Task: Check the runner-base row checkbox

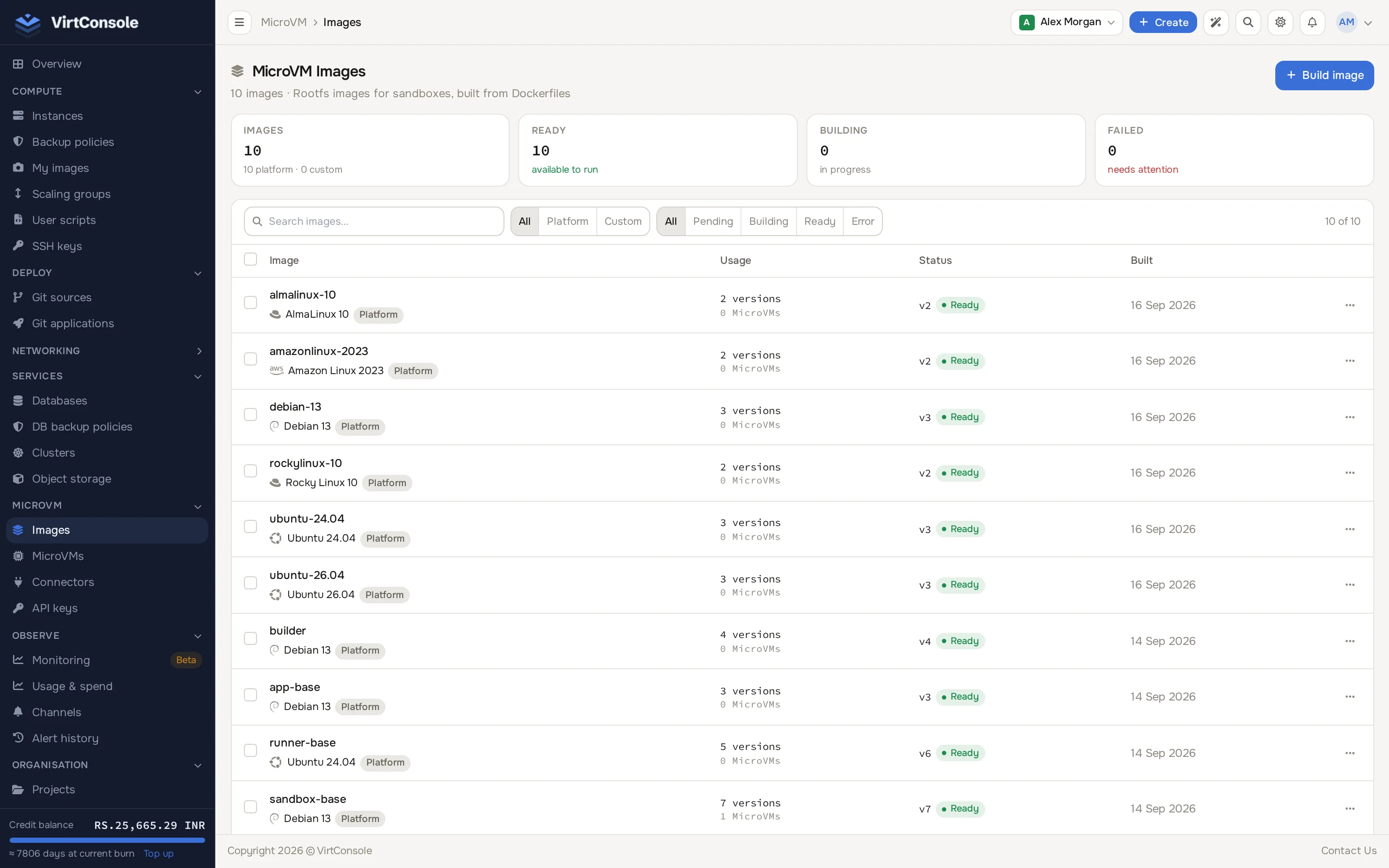Action: [x=250, y=751]
